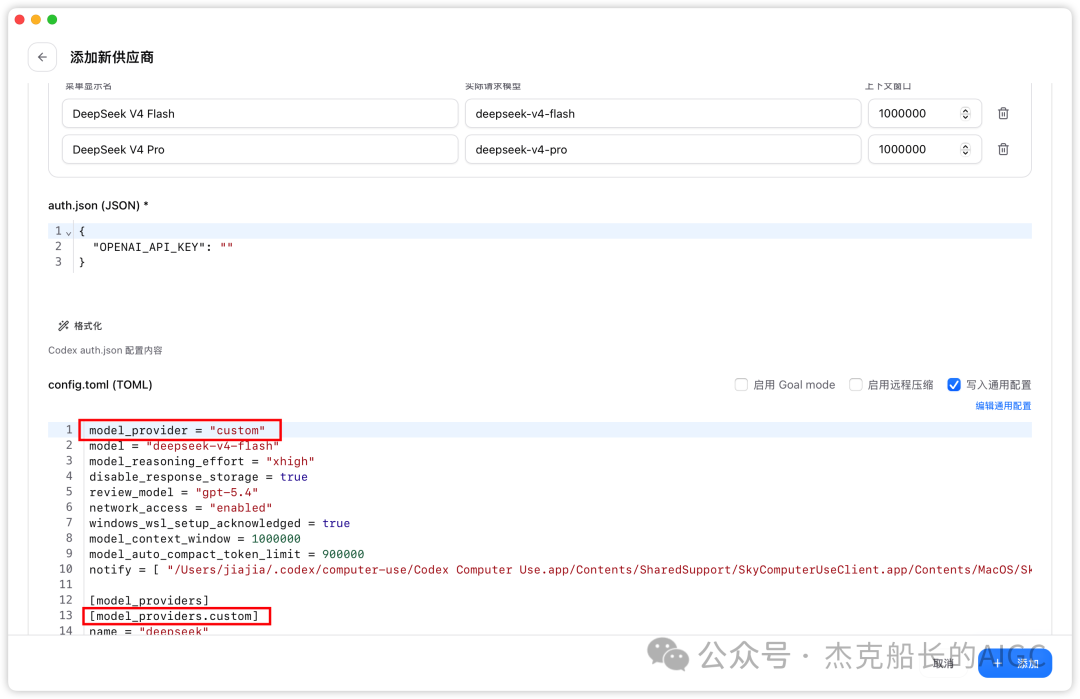Click the model = "deepseek-v4-flash" line
Screen dimensions: 1080x699
184,446
